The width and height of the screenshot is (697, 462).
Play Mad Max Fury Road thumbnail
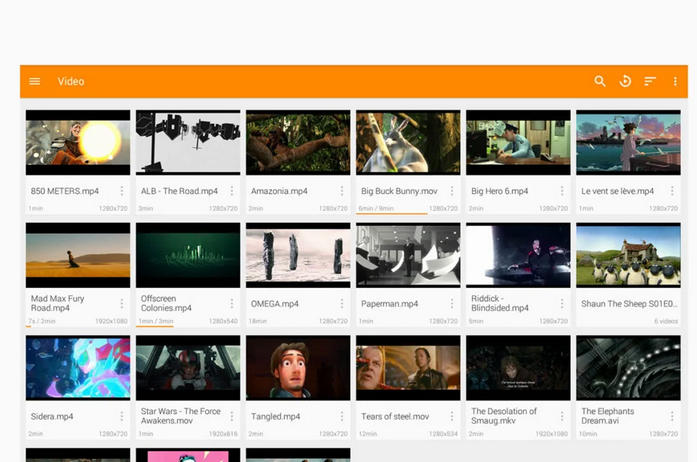coord(78,255)
